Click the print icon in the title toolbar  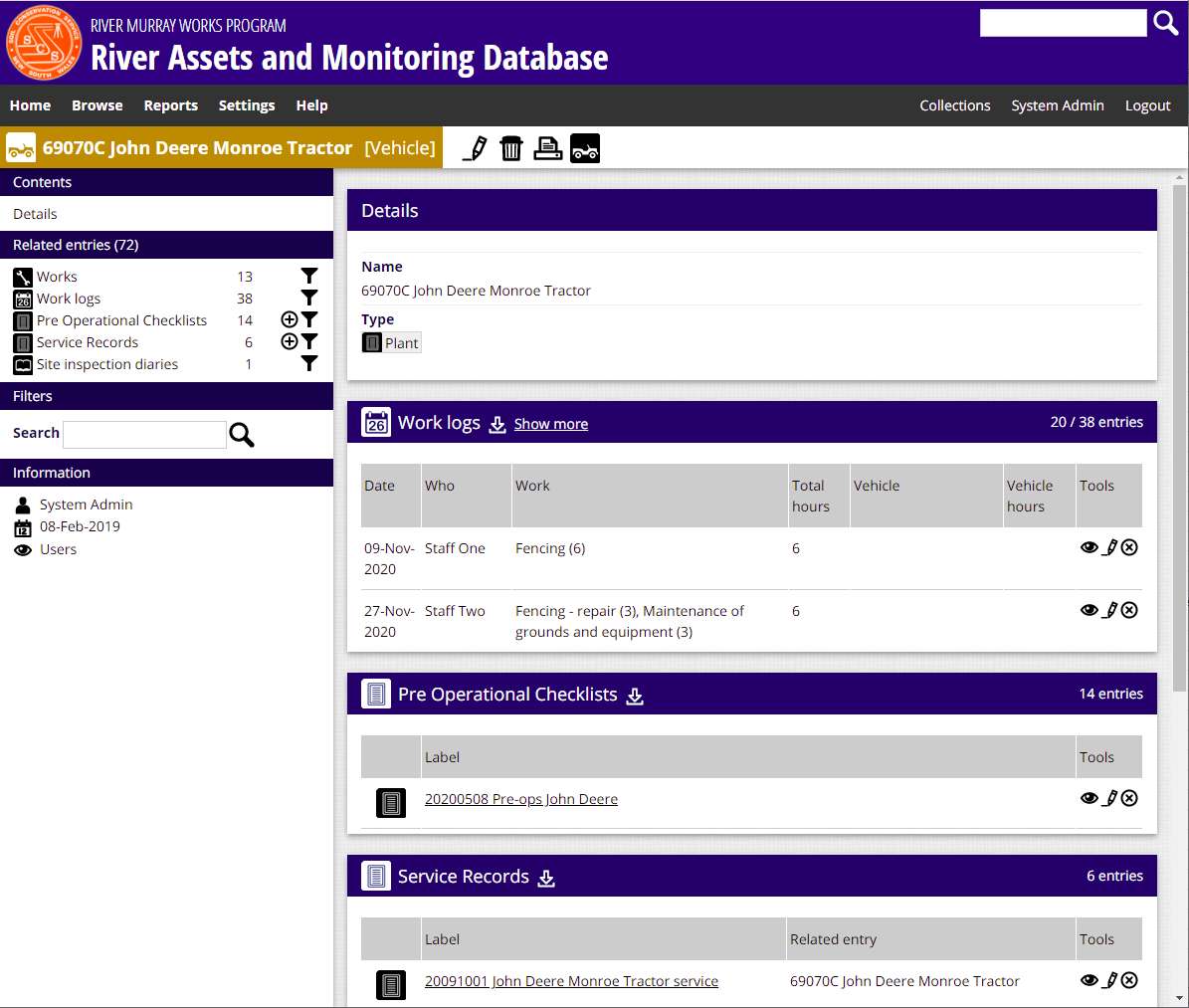[548, 148]
